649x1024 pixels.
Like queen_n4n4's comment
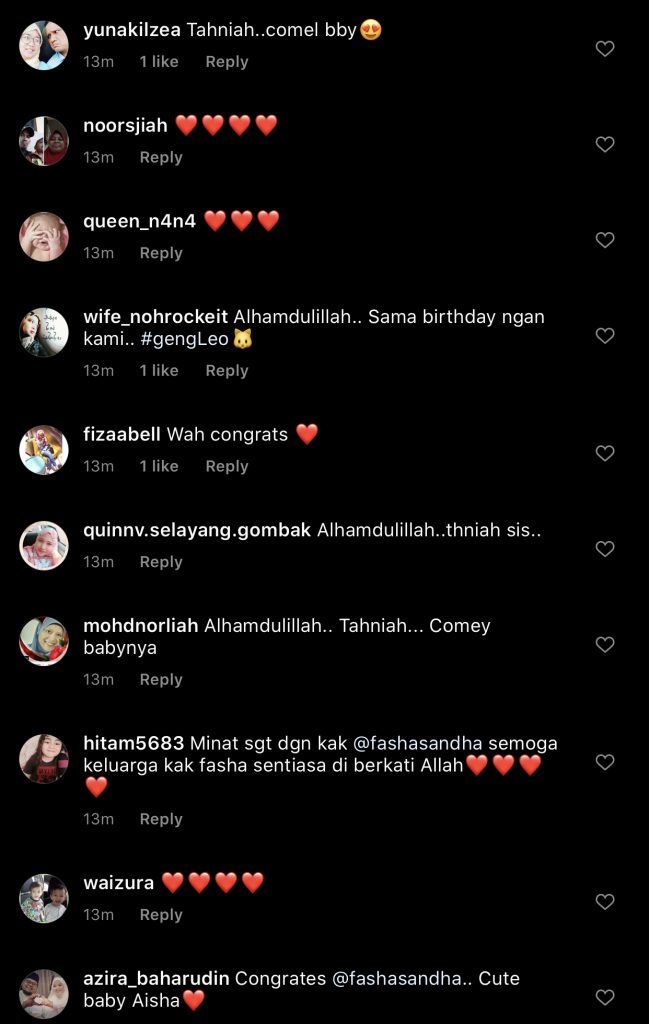605,240
